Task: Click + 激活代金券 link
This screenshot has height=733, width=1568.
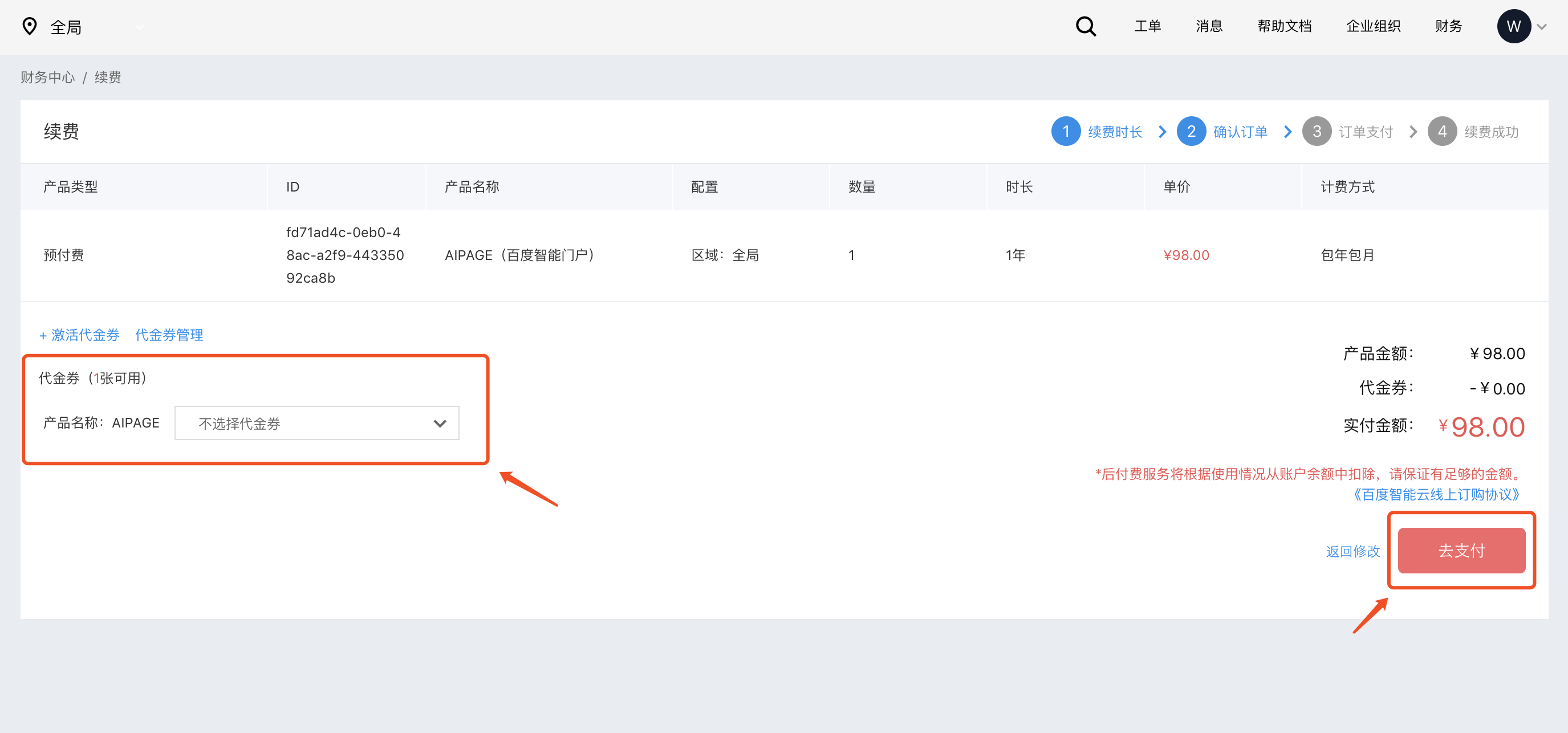Action: click(79, 335)
